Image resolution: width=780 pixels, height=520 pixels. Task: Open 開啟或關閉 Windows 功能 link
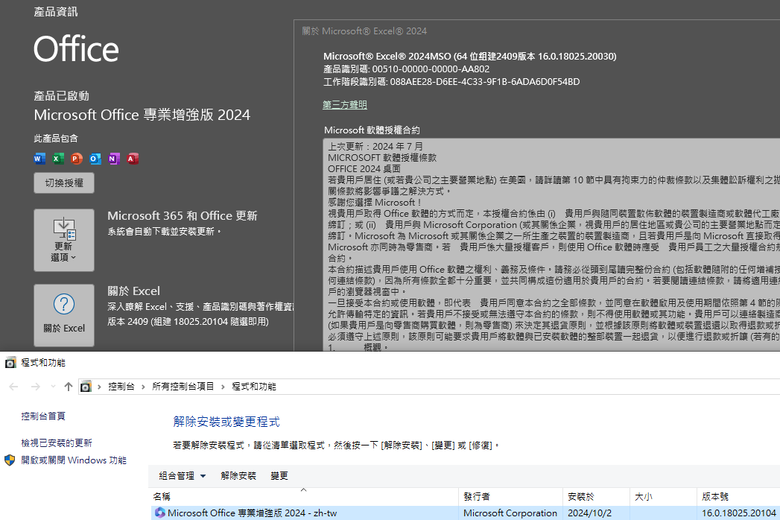coord(74,460)
